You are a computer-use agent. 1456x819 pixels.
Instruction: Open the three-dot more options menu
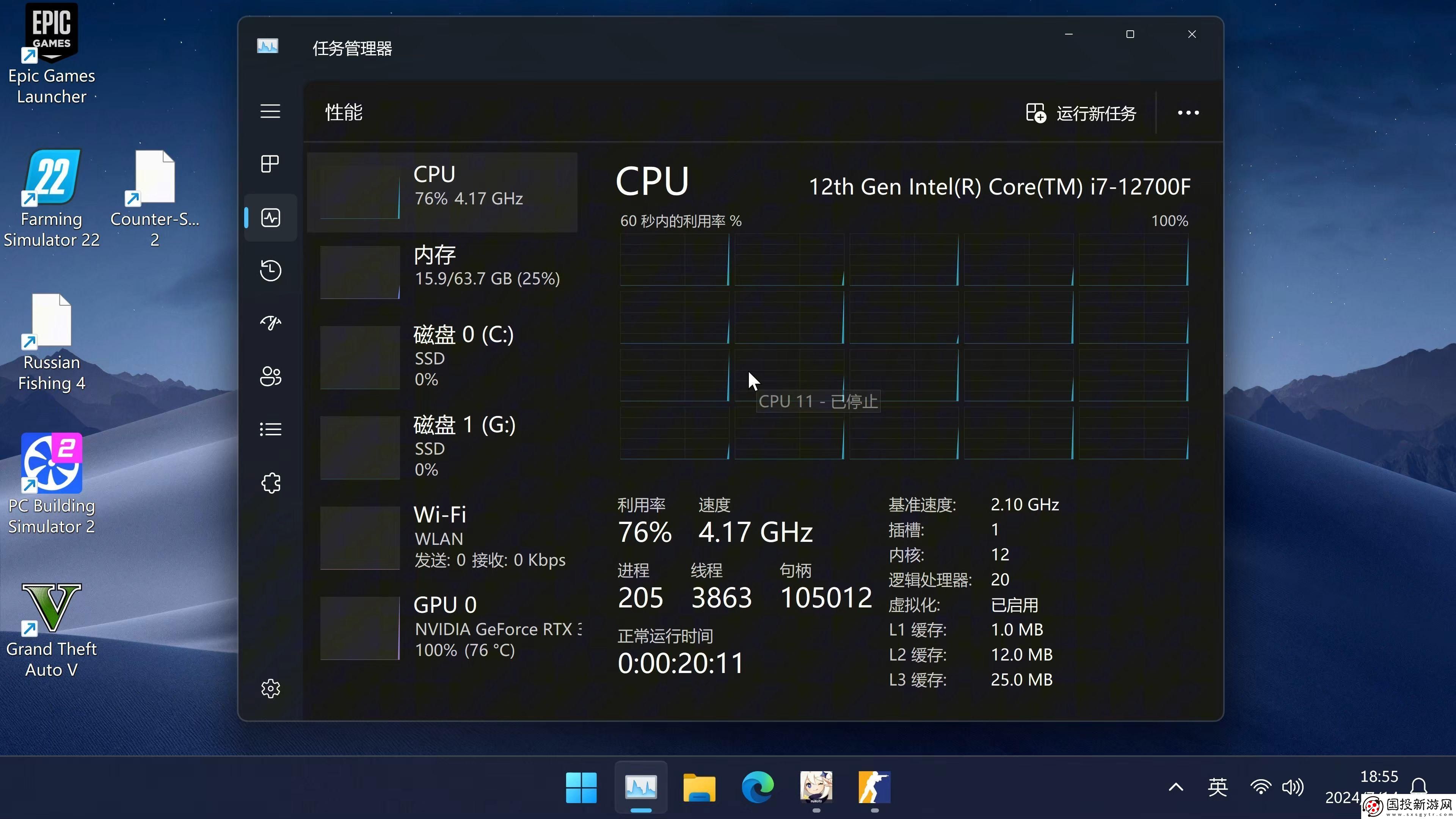pyautogui.click(x=1188, y=113)
